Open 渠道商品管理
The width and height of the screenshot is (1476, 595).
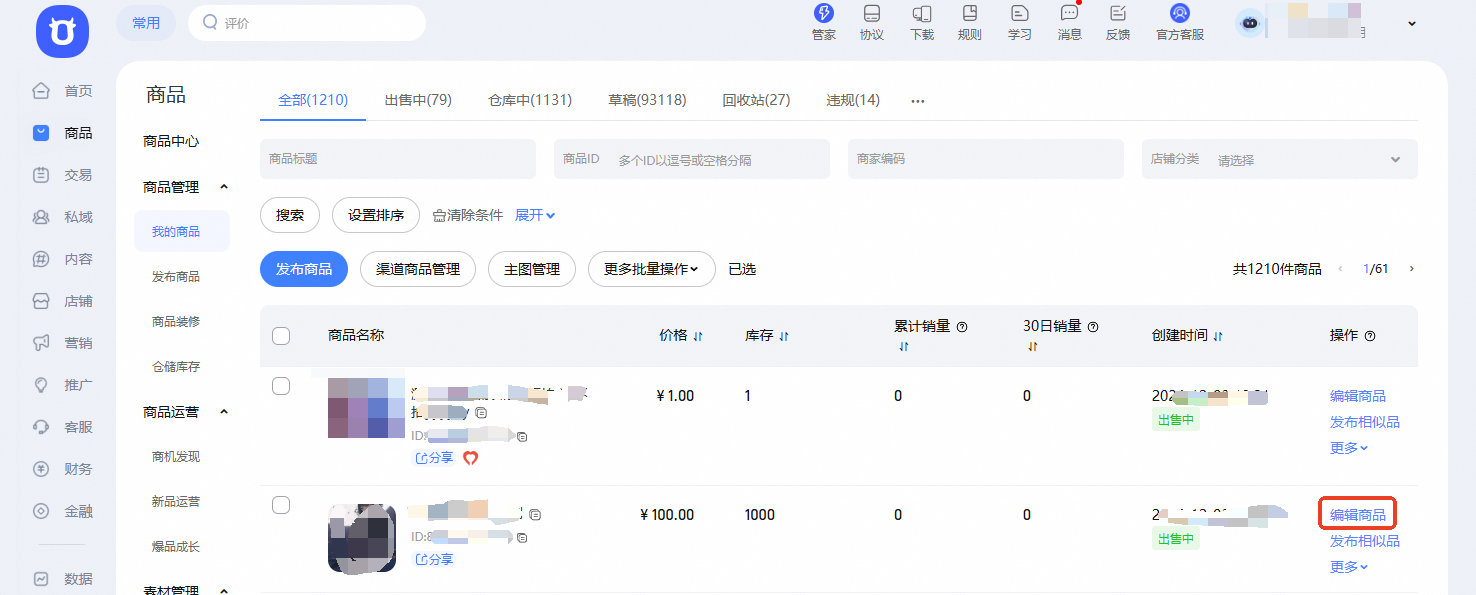pyautogui.click(x=418, y=269)
